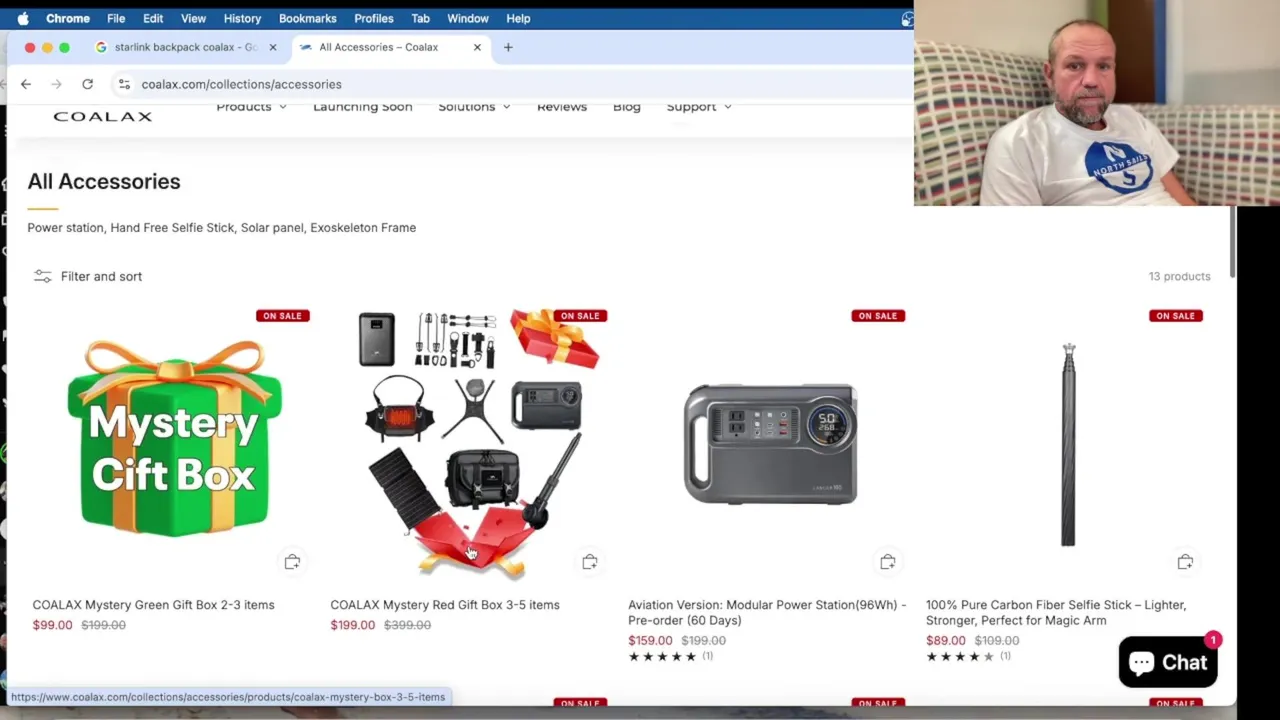Image resolution: width=1280 pixels, height=720 pixels.
Task: Quick add Mystery Green Gift Box to cart
Action: [x=292, y=562]
